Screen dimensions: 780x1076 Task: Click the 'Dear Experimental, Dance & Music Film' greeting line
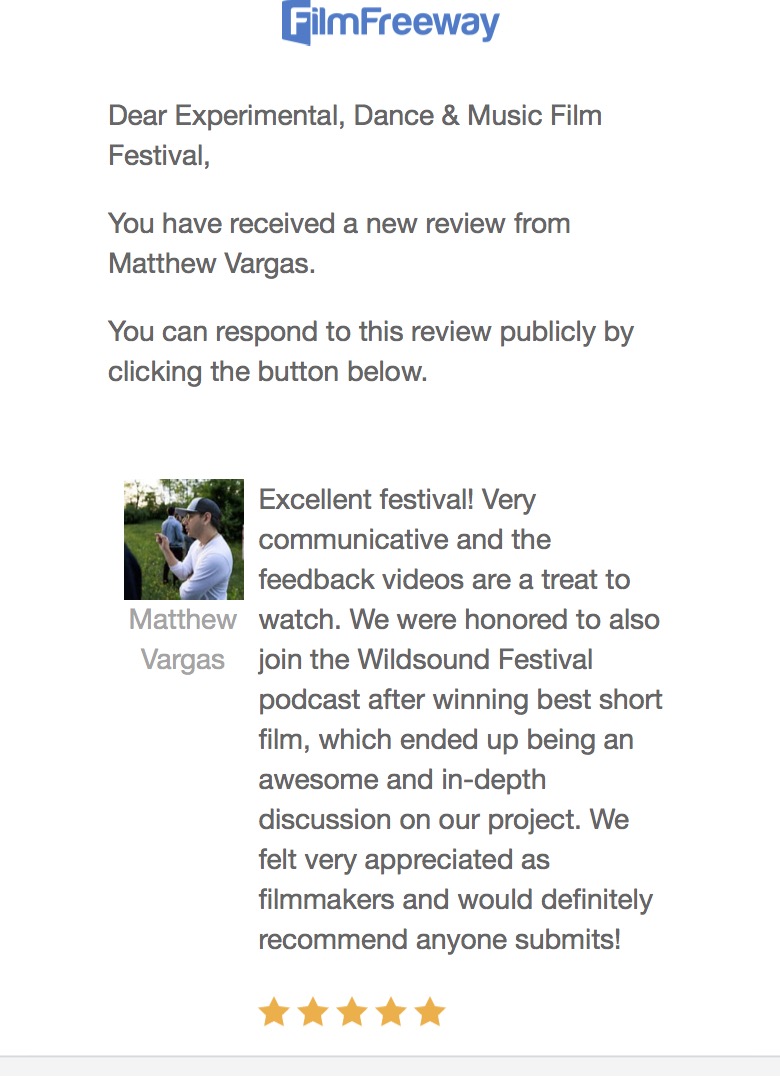click(x=355, y=116)
